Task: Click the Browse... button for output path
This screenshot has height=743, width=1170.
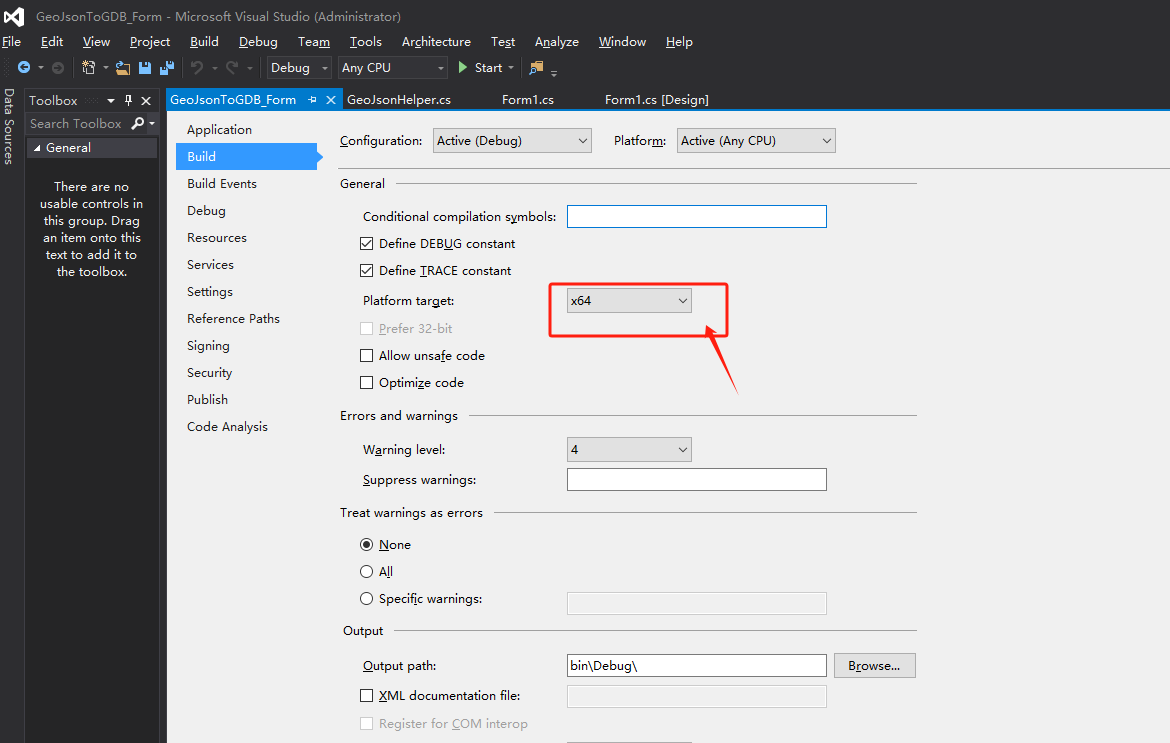Action: [x=875, y=665]
